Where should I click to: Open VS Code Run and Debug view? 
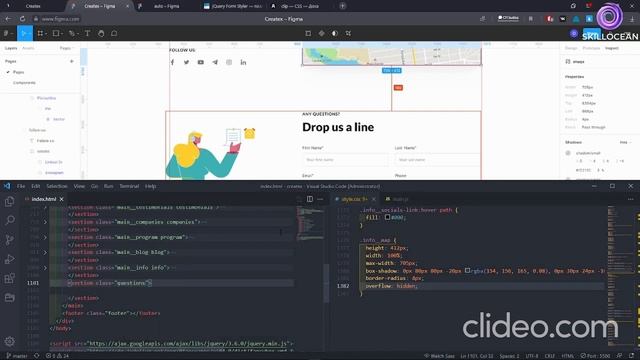9,259
